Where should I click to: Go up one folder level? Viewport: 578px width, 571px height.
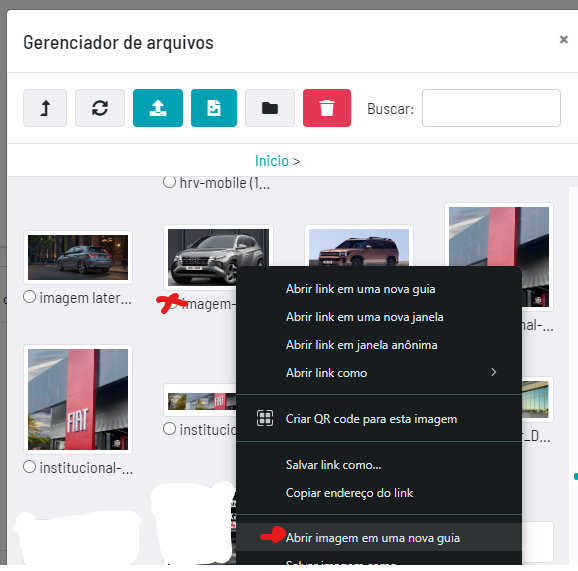click(x=45, y=108)
